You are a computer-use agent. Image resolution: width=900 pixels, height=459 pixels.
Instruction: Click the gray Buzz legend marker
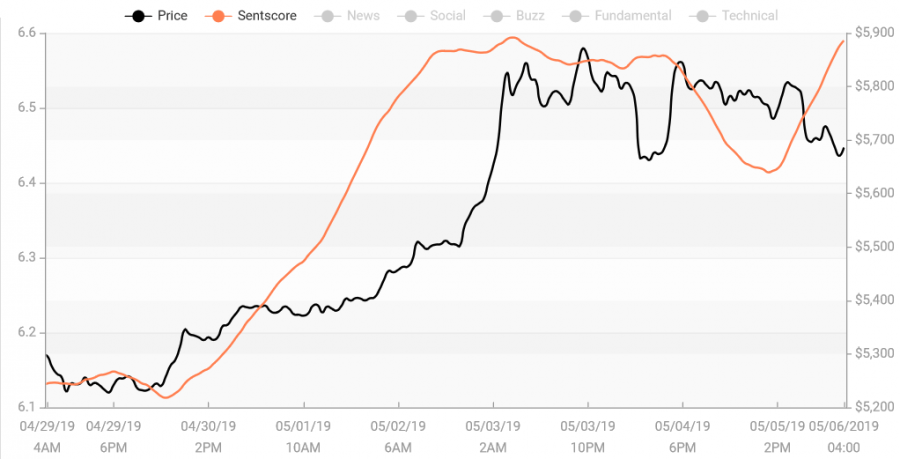(x=496, y=17)
